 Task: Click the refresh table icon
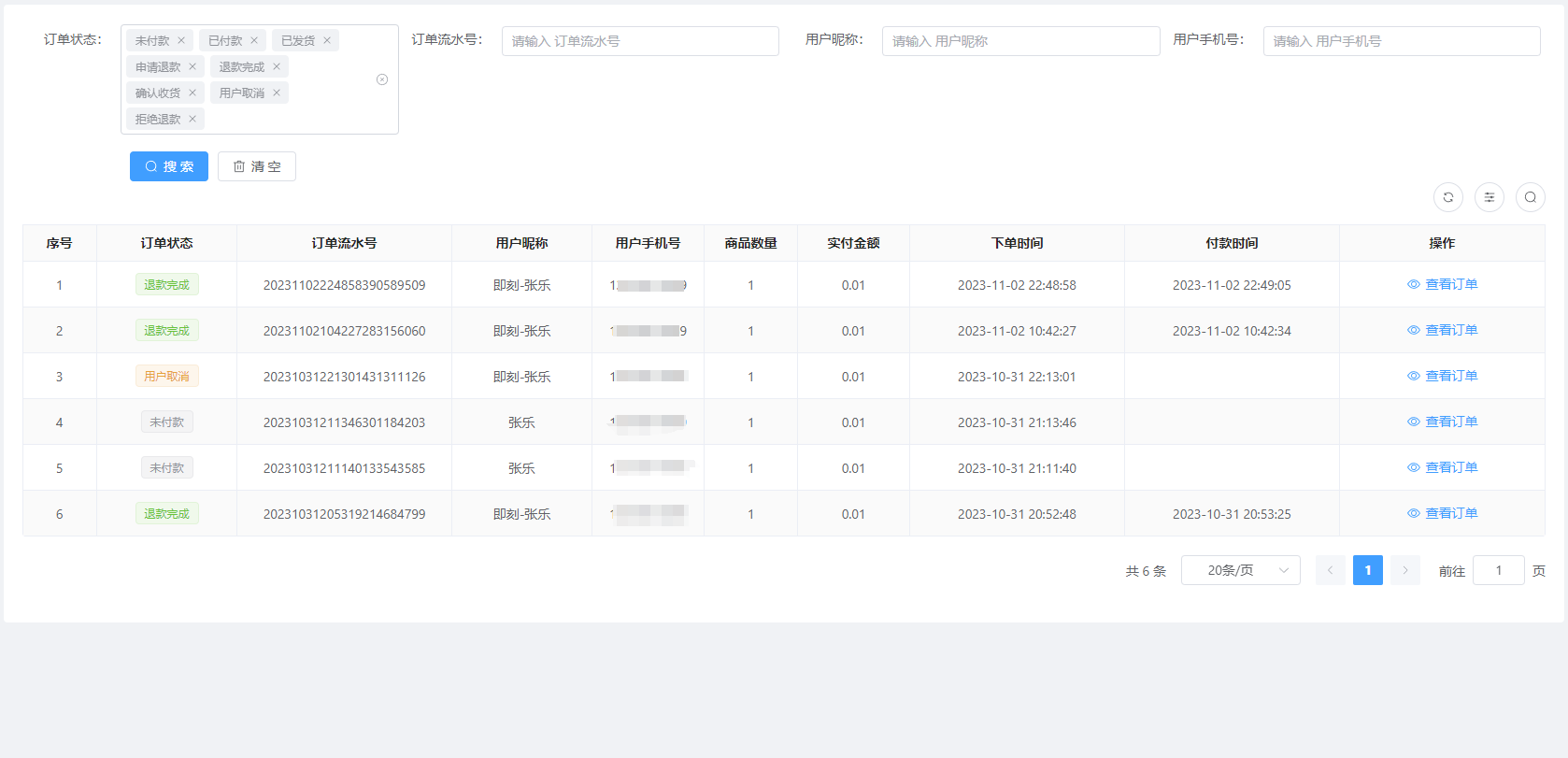[x=1447, y=197]
